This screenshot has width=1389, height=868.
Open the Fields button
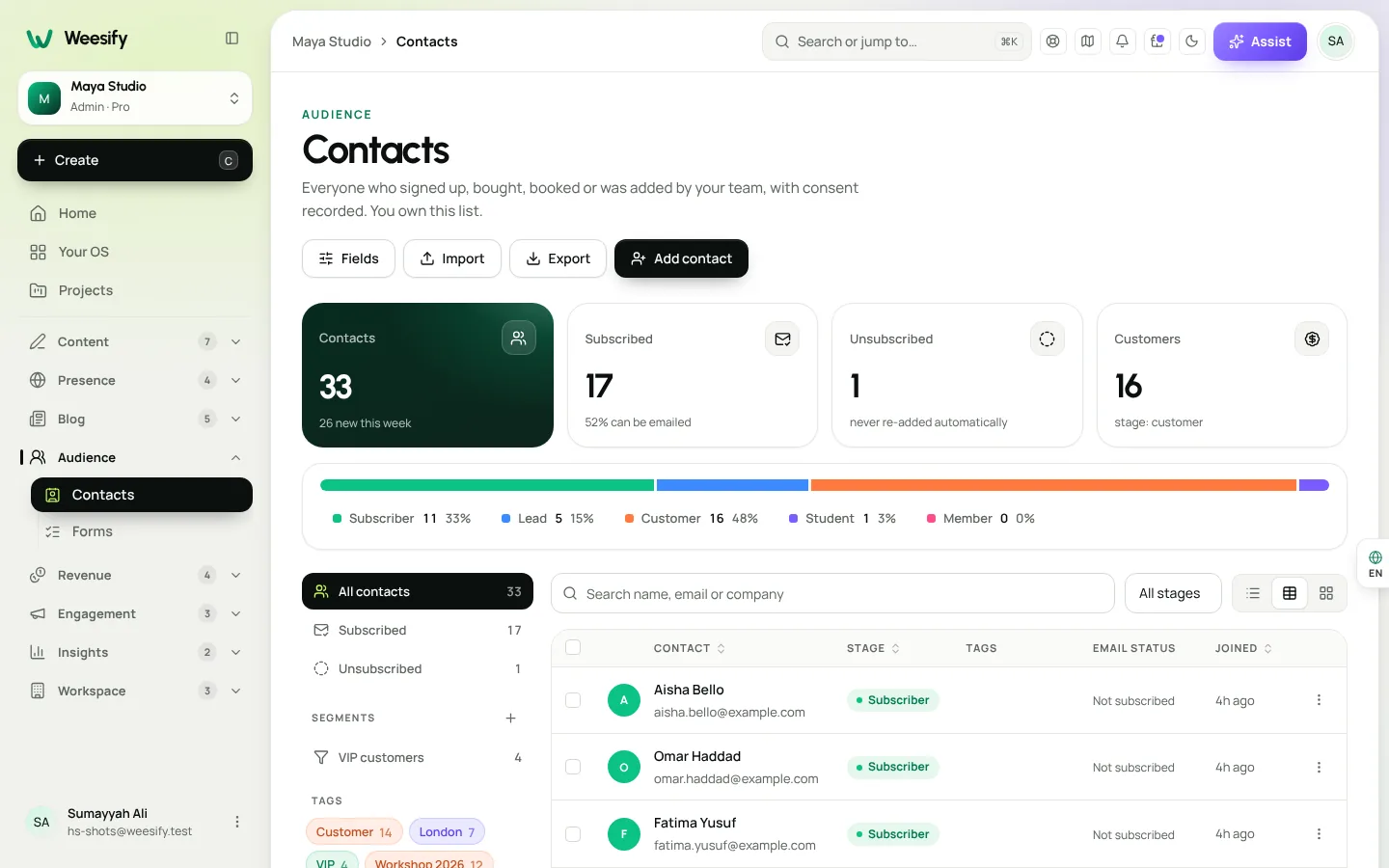tap(348, 258)
